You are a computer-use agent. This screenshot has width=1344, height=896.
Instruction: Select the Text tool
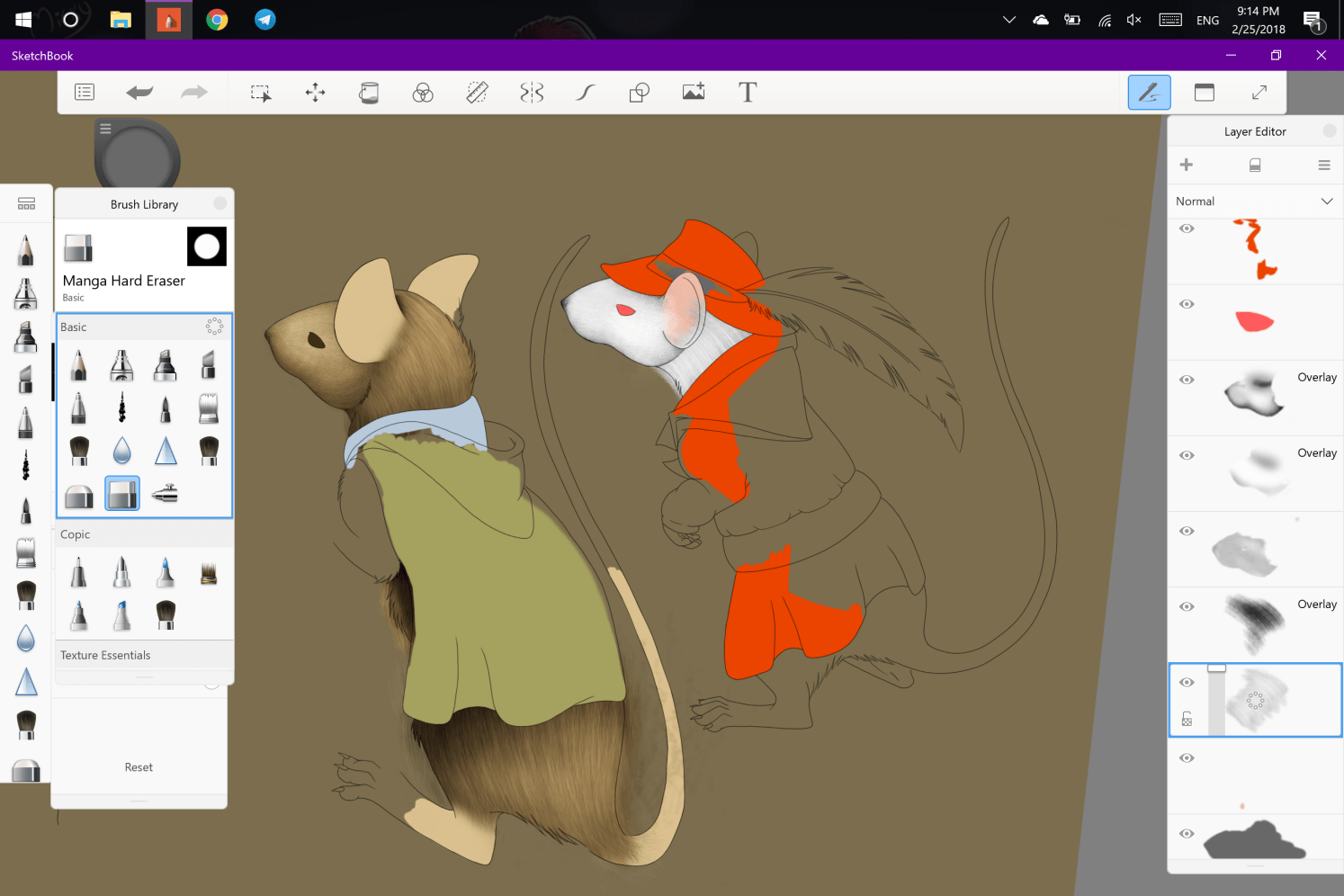748,93
